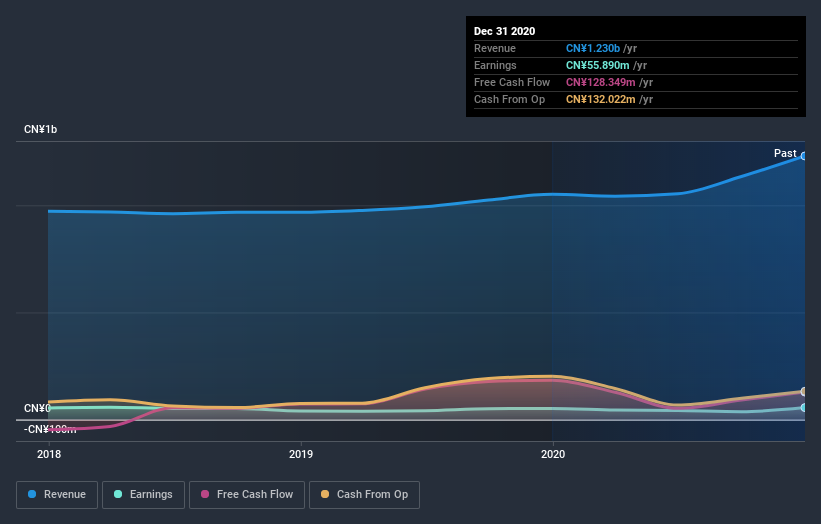Viewport: 821px width, 524px height.
Task: Click the 2018 x-axis label
Action: (x=49, y=454)
